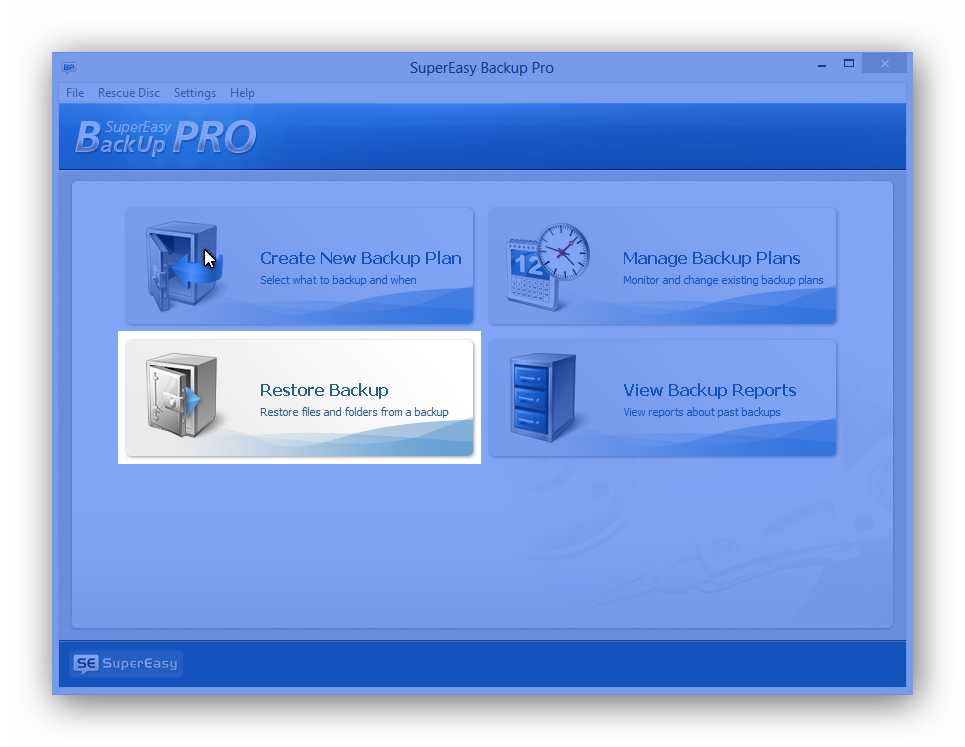This screenshot has width=965, height=747.
Task: Click the BP app icon in title bar
Action: [68, 68]
